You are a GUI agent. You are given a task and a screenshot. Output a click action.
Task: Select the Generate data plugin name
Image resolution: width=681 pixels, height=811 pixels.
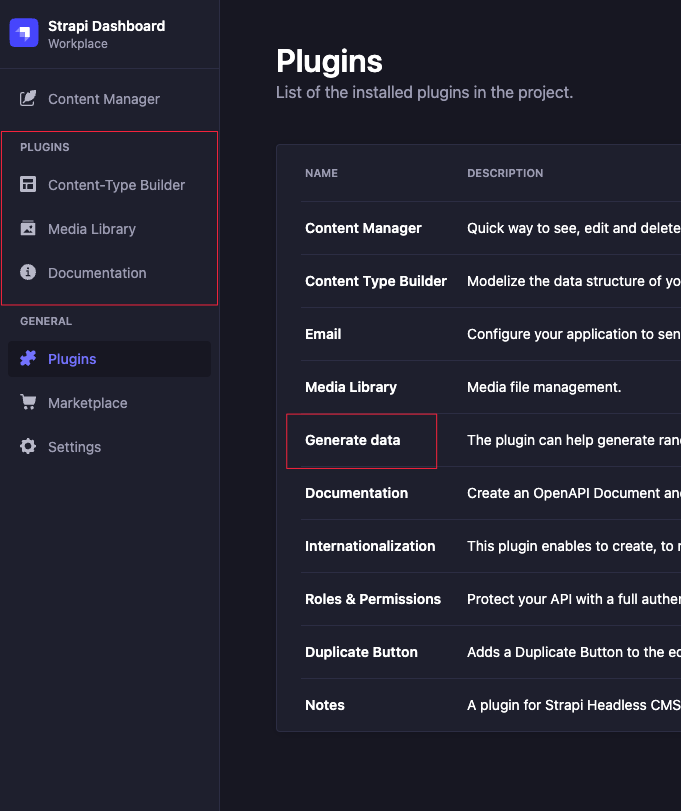(352, 440)
